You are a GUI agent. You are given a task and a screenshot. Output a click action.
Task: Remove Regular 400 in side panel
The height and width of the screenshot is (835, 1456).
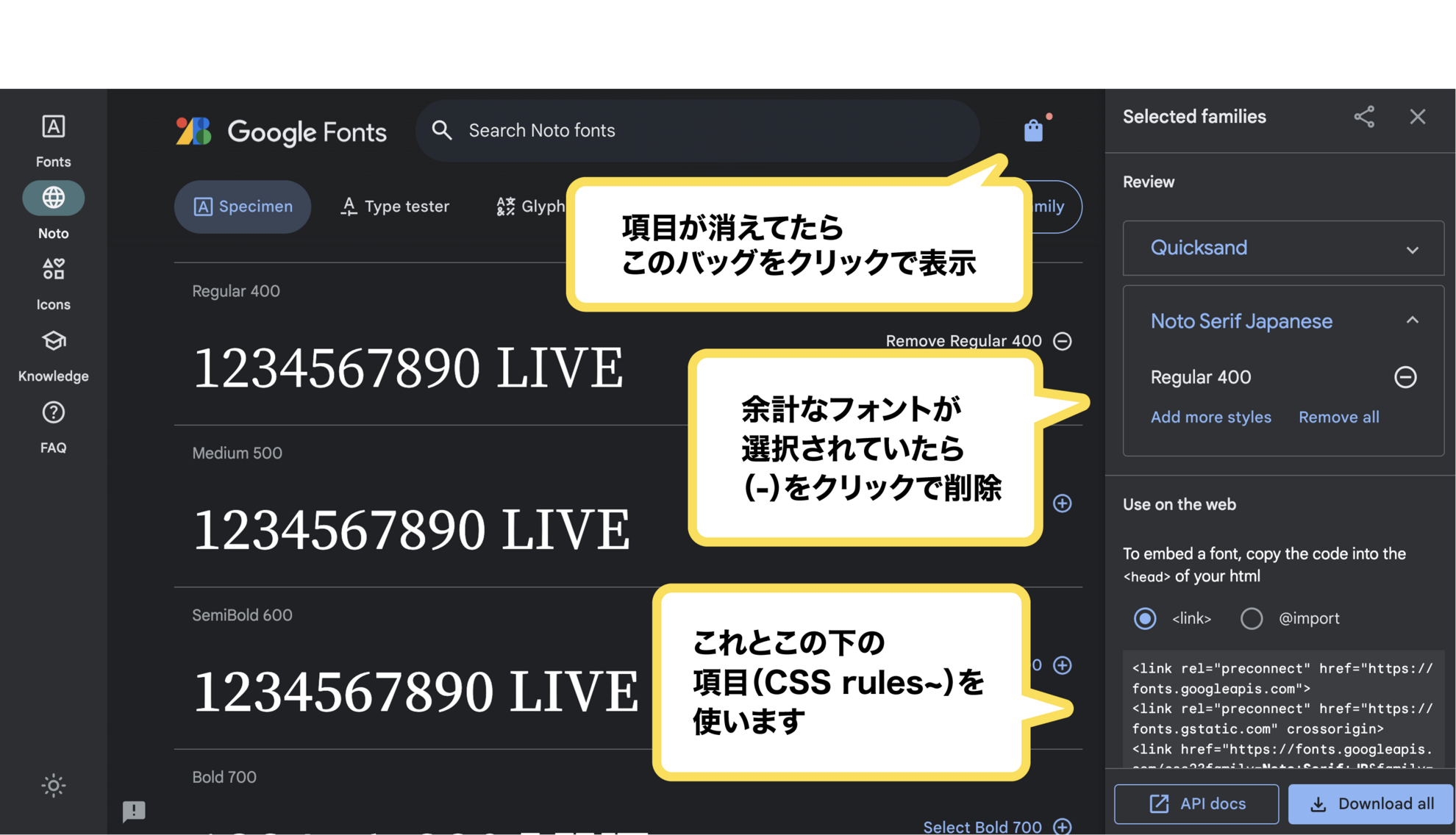1405,377
